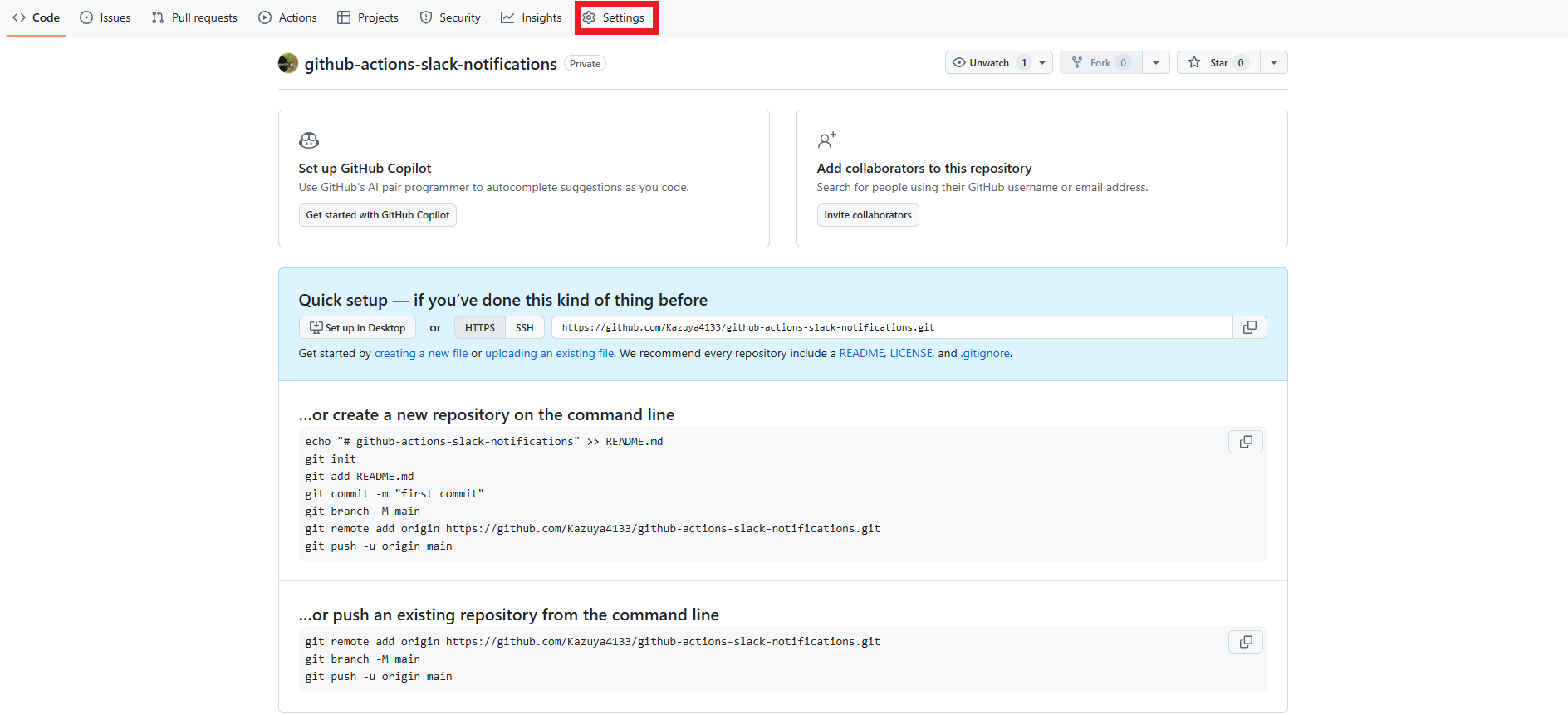Click the star count badge
This screenshot has width=1568, height=715.
[x=1241, y=62]
